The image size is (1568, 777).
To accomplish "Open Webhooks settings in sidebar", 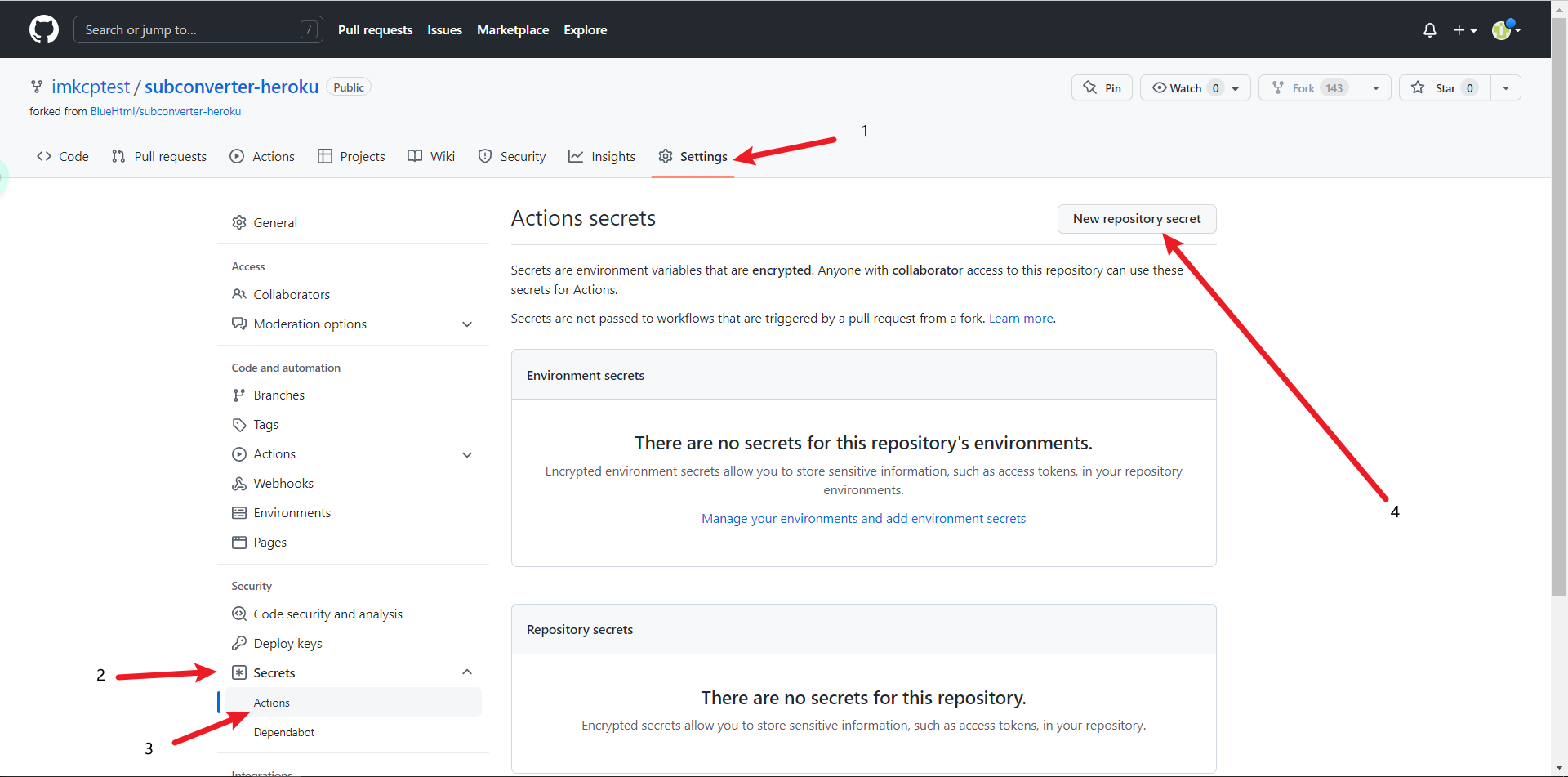I will tap(283, 484).
